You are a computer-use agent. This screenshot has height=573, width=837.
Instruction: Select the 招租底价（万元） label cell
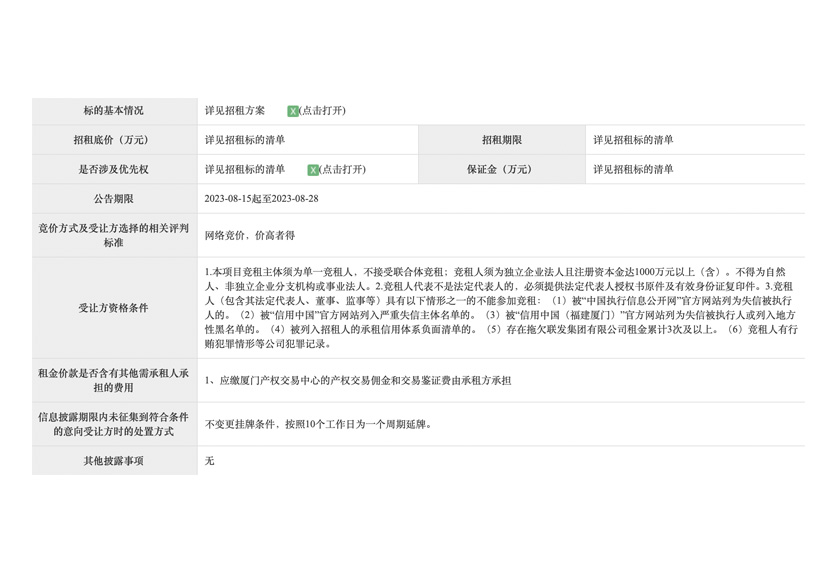tap(114, 140)
